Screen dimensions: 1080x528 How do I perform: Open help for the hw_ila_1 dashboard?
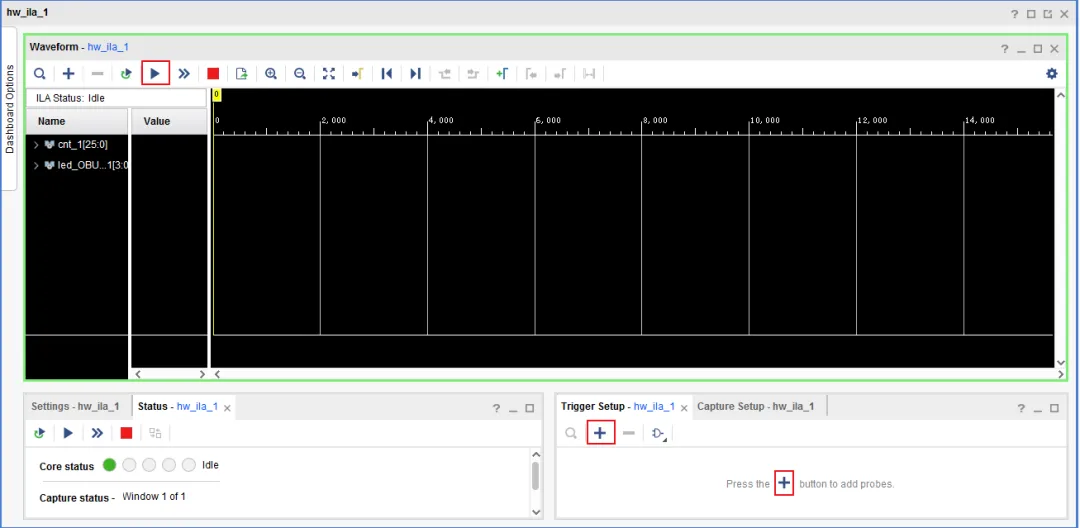(1015, 14)
